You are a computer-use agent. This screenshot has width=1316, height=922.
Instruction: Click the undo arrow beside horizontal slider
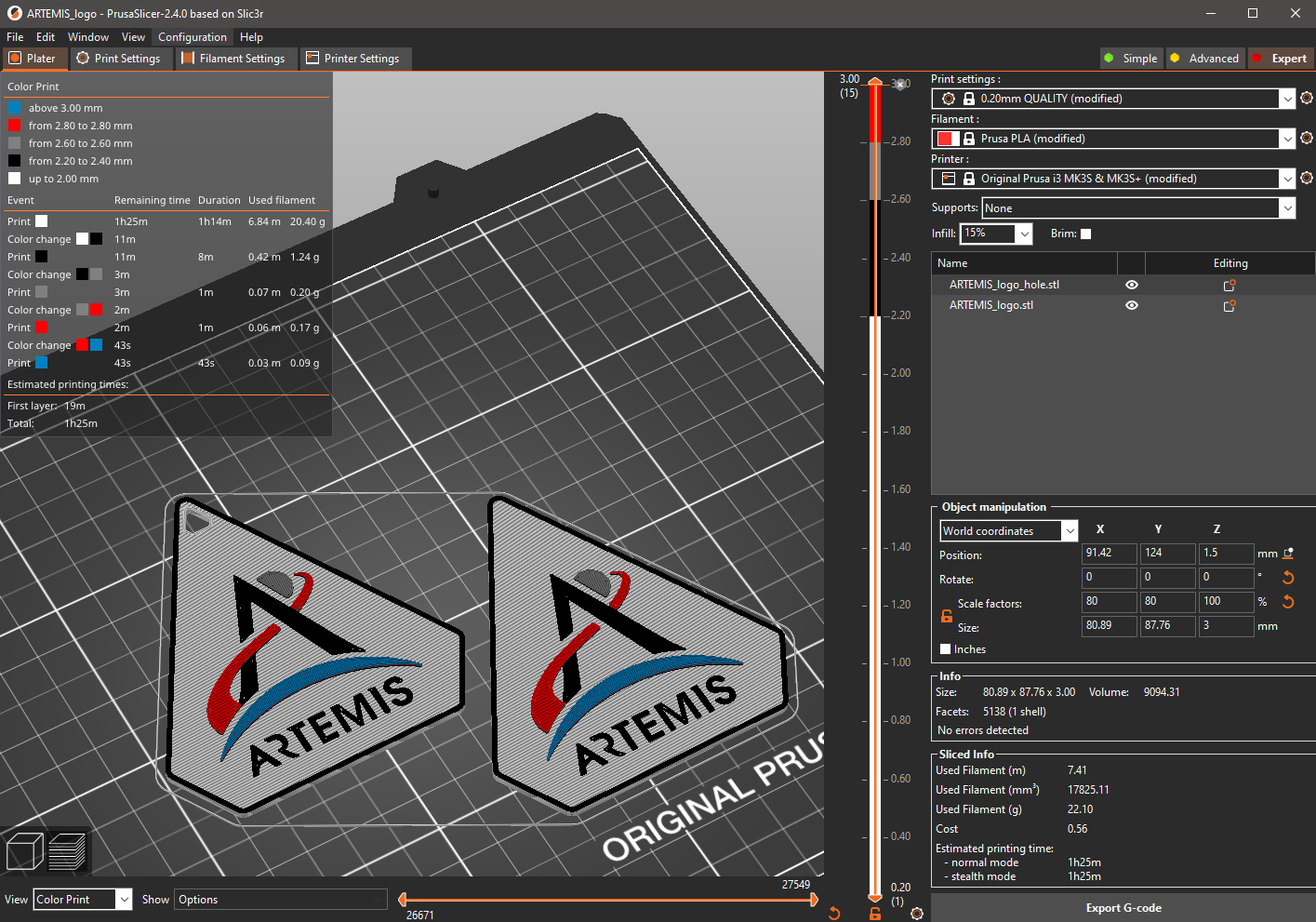[x=834, y=914]
